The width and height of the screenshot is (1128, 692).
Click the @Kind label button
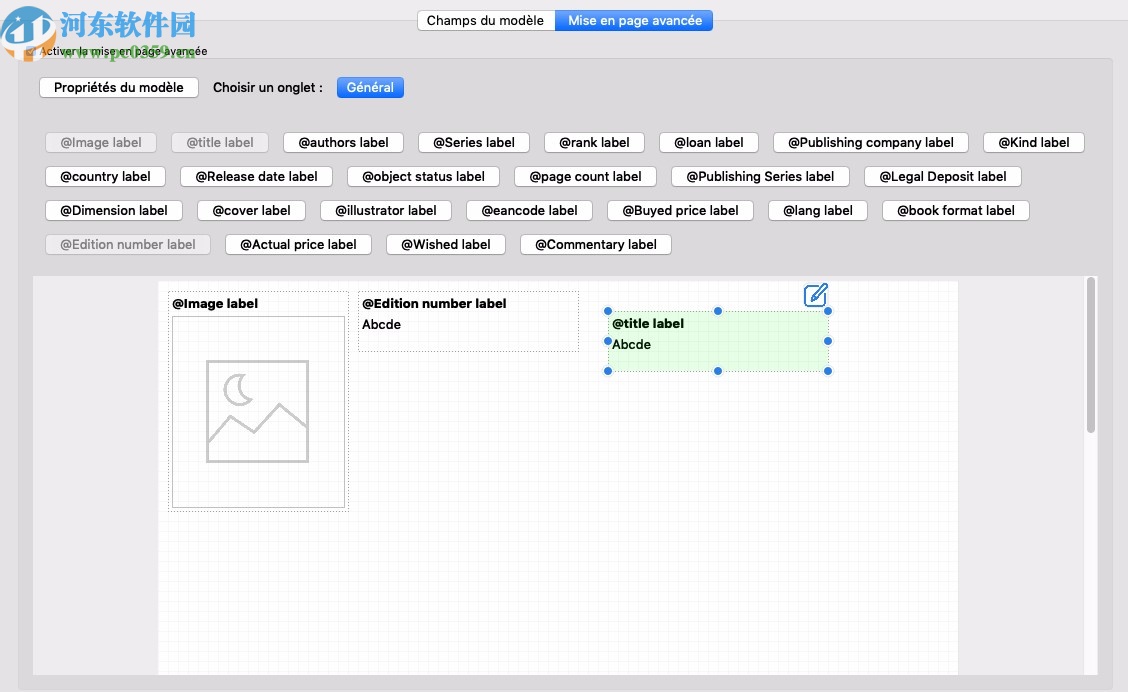[1034, 142]
